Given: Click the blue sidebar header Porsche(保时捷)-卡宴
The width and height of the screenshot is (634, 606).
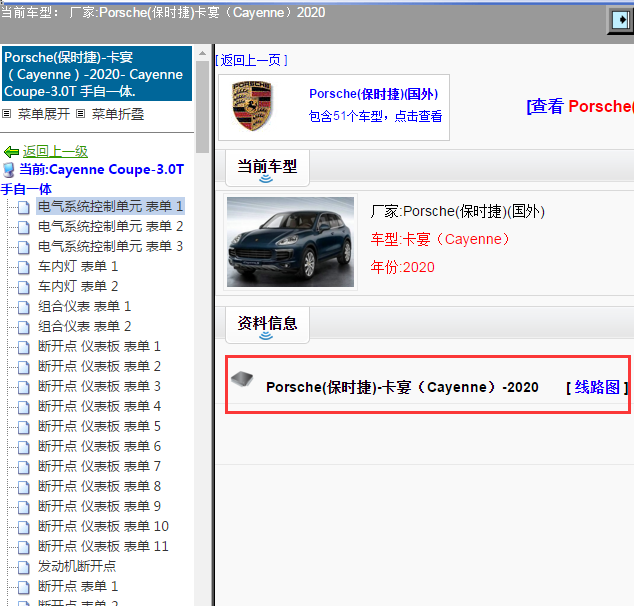Looking at the screenshot, I should click(97, 74).
